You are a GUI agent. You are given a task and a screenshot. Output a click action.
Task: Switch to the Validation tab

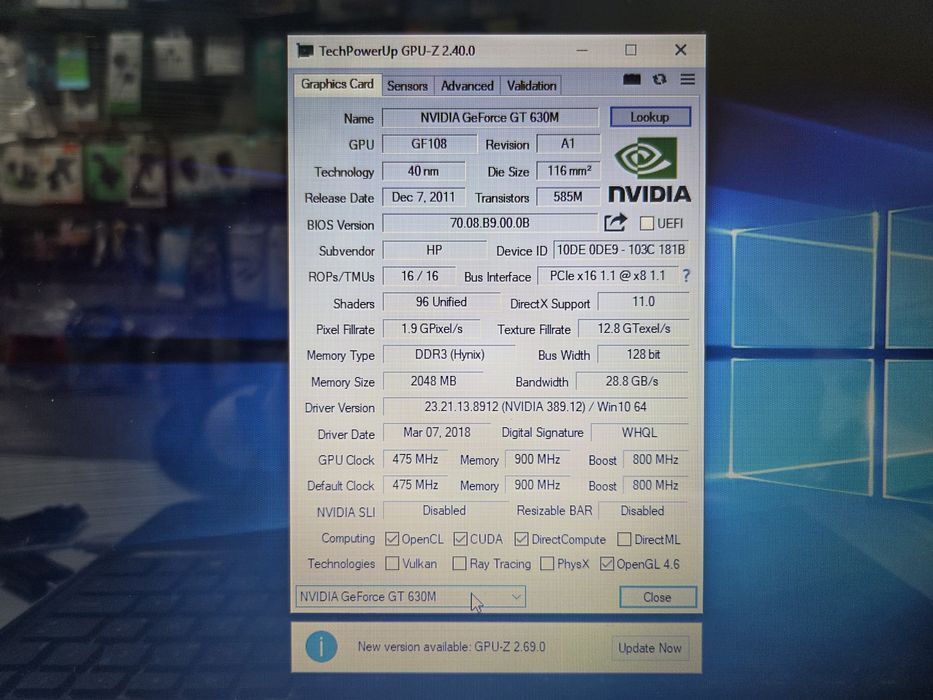coord(531,86)
